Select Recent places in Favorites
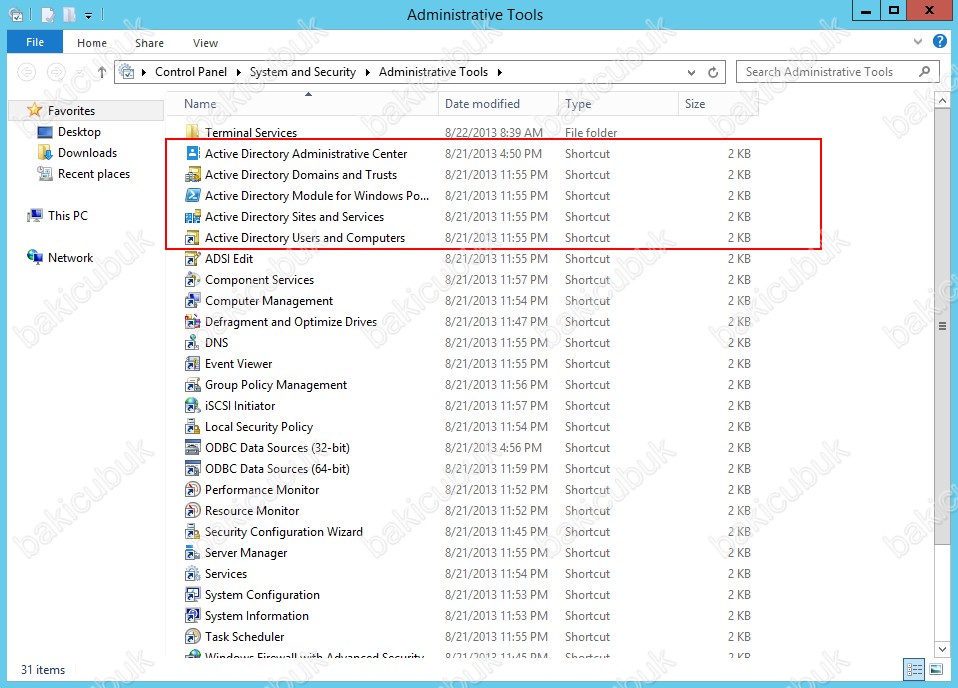Viewport: 958px width, 688px height. (x=93, y=174)
